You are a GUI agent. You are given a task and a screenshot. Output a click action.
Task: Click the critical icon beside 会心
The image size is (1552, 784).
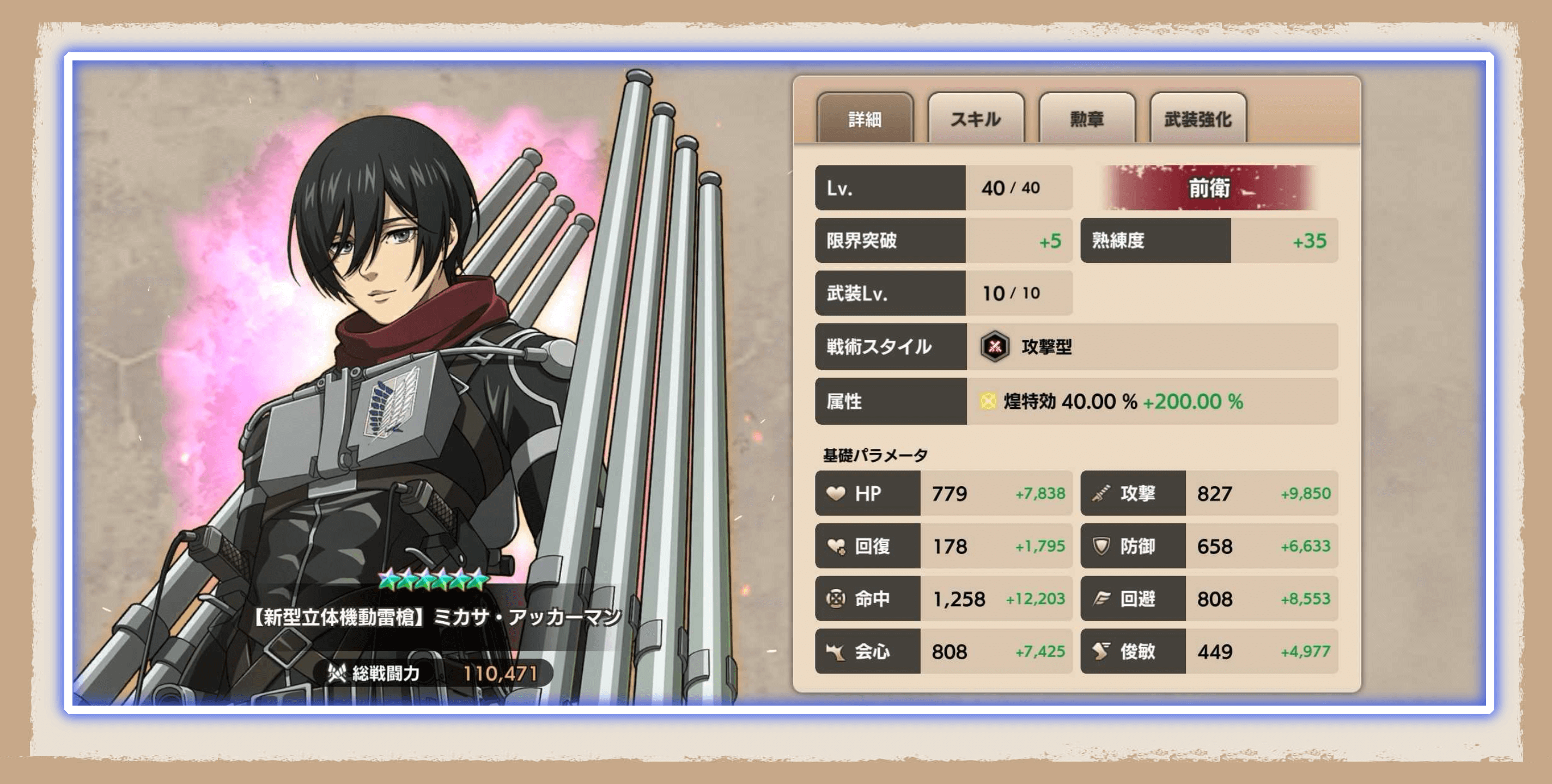tap(835, 652)
